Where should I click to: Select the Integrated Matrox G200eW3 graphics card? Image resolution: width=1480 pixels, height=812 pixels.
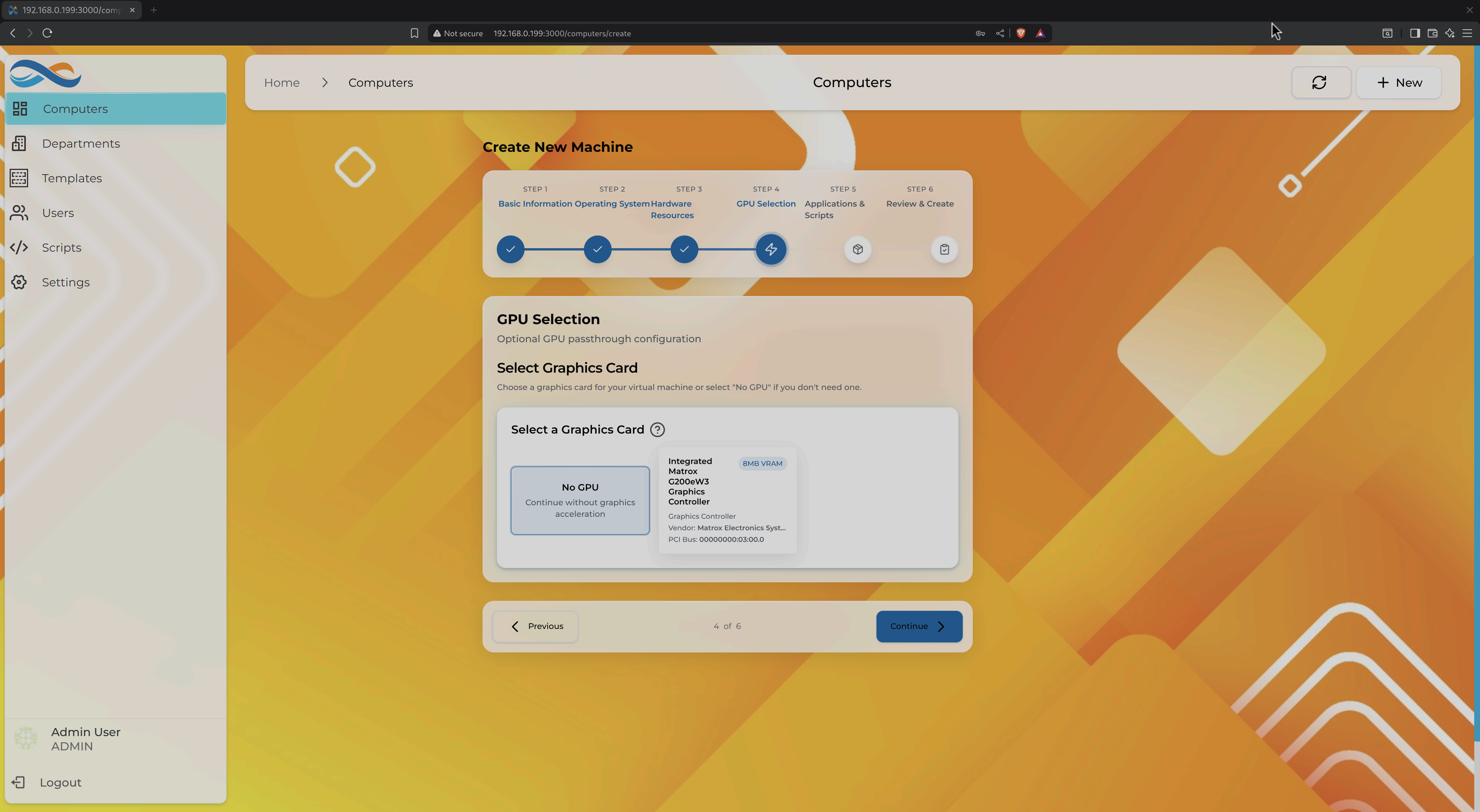[x=727, y=500]
